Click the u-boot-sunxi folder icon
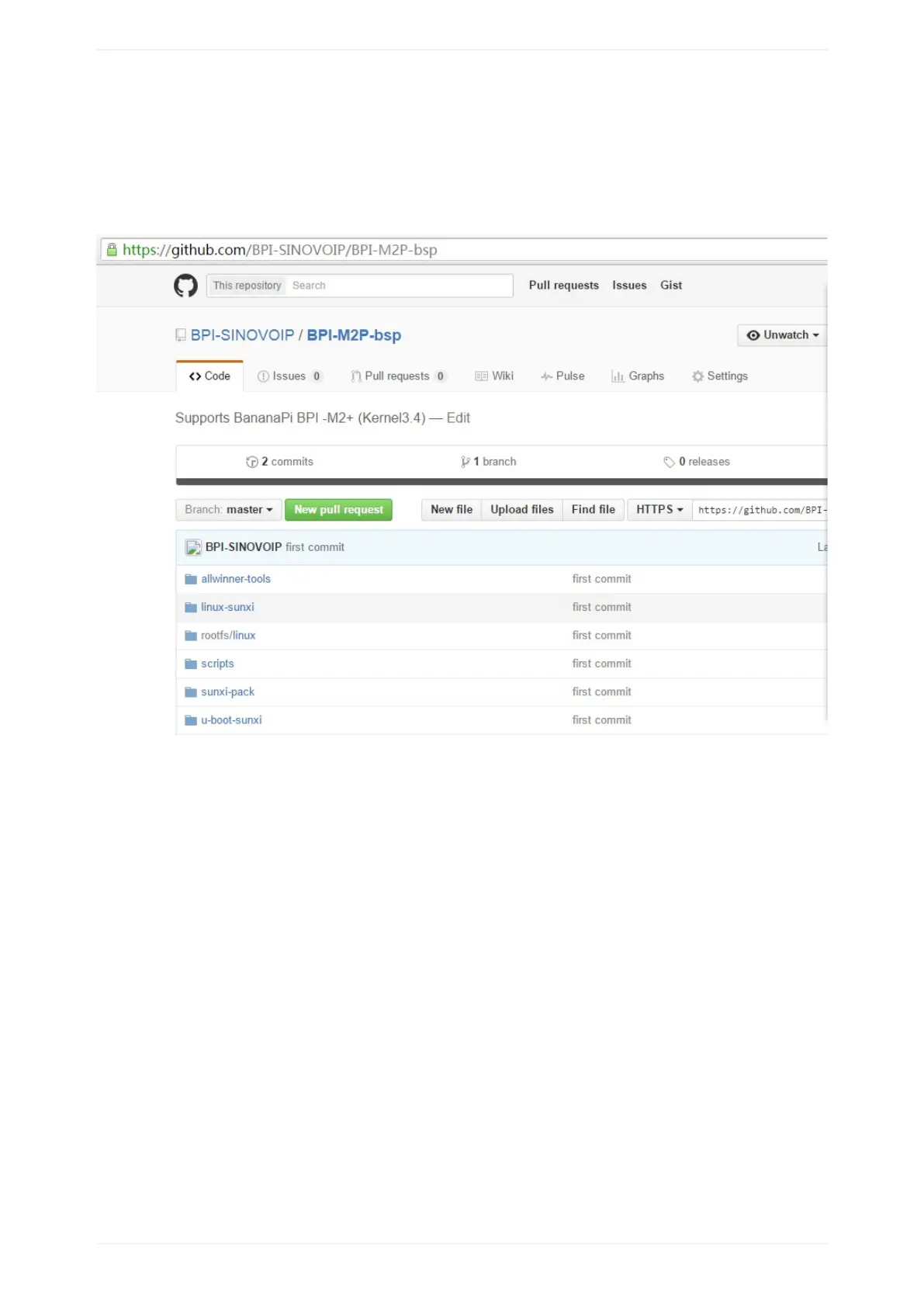 coord(191,720)
